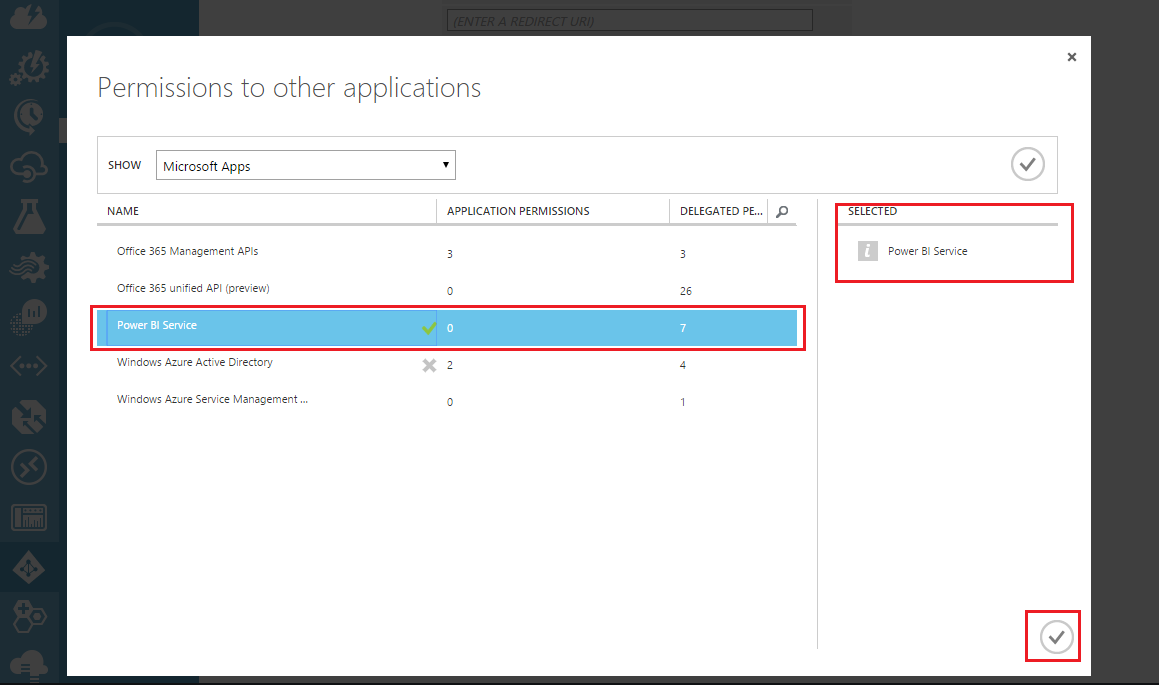Select Windows Azure Active Directory row
This screenshot has width=1159, height=685.
click(x=446, y=363)
